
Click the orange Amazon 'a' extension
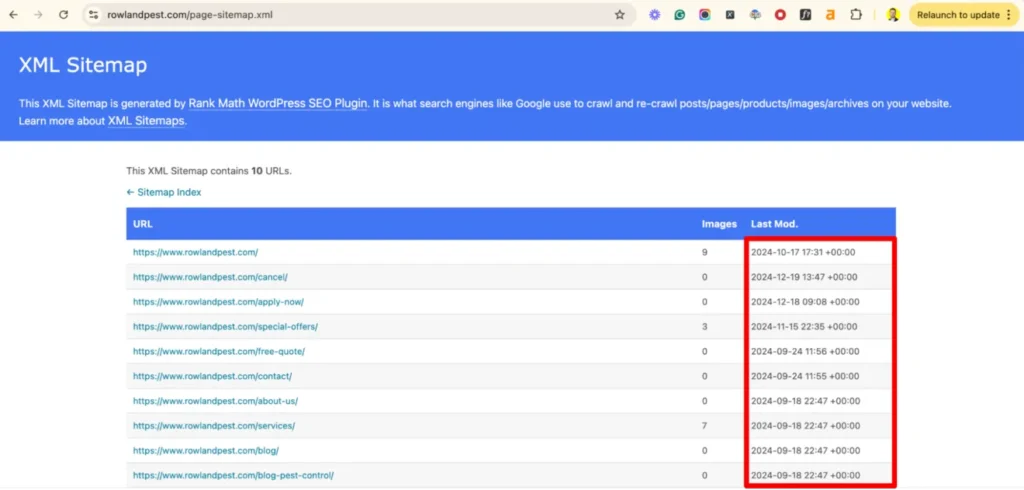pos(830,15)
